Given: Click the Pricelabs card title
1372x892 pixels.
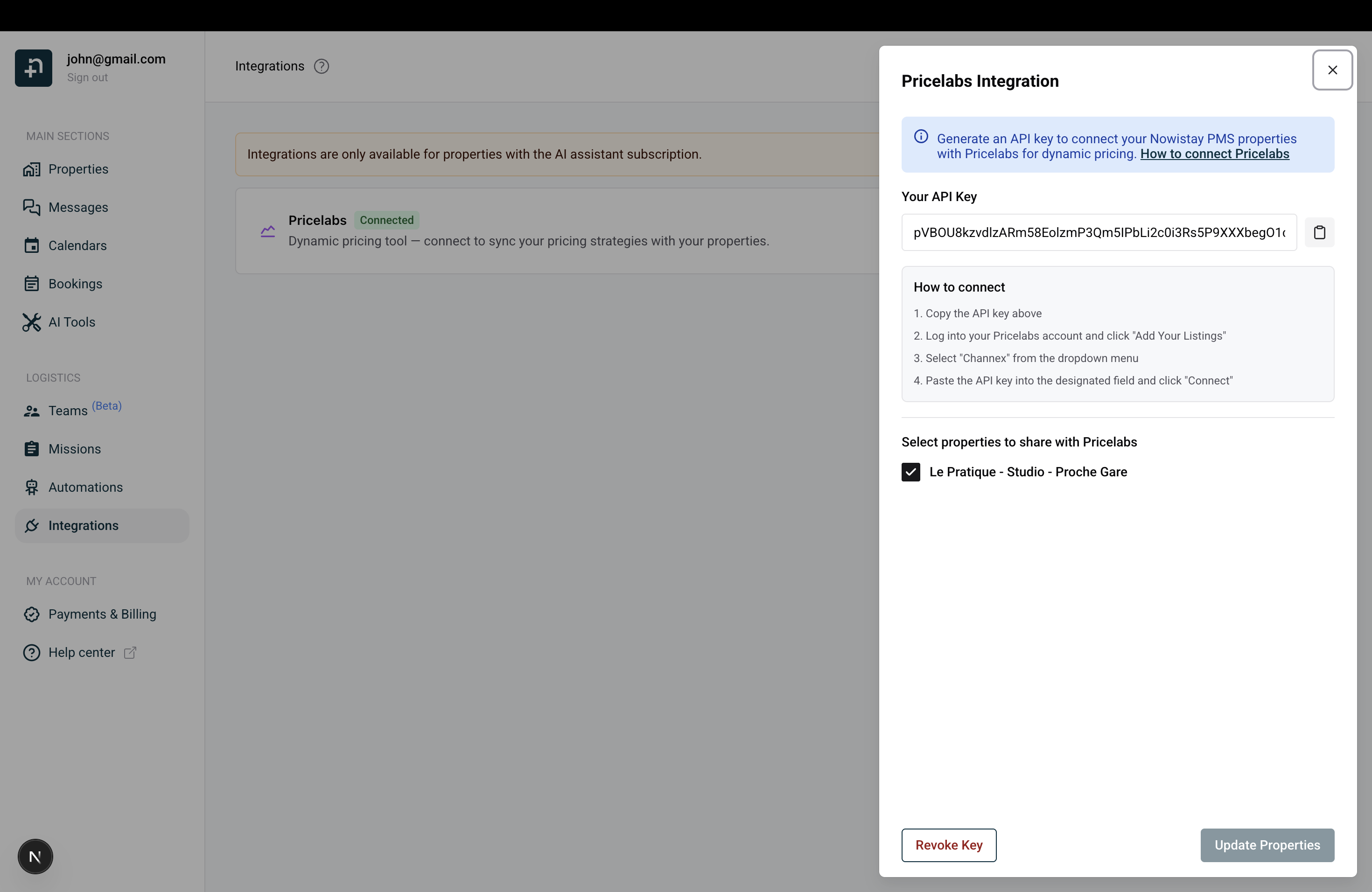Looking at the screenshot, I should (317, 220).
